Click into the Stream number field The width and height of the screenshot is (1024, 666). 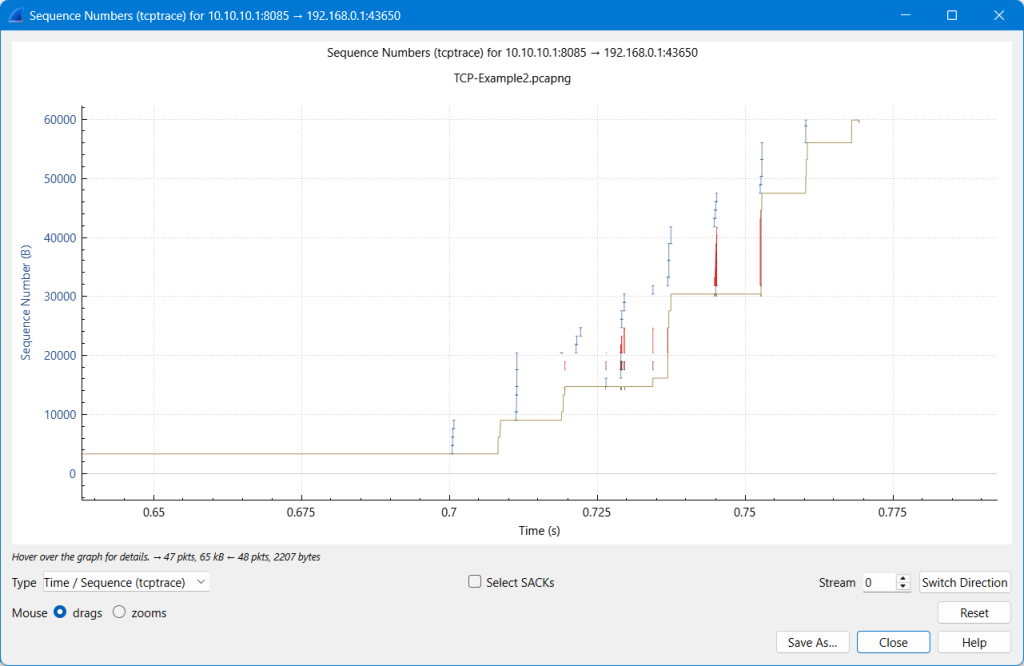878,582
